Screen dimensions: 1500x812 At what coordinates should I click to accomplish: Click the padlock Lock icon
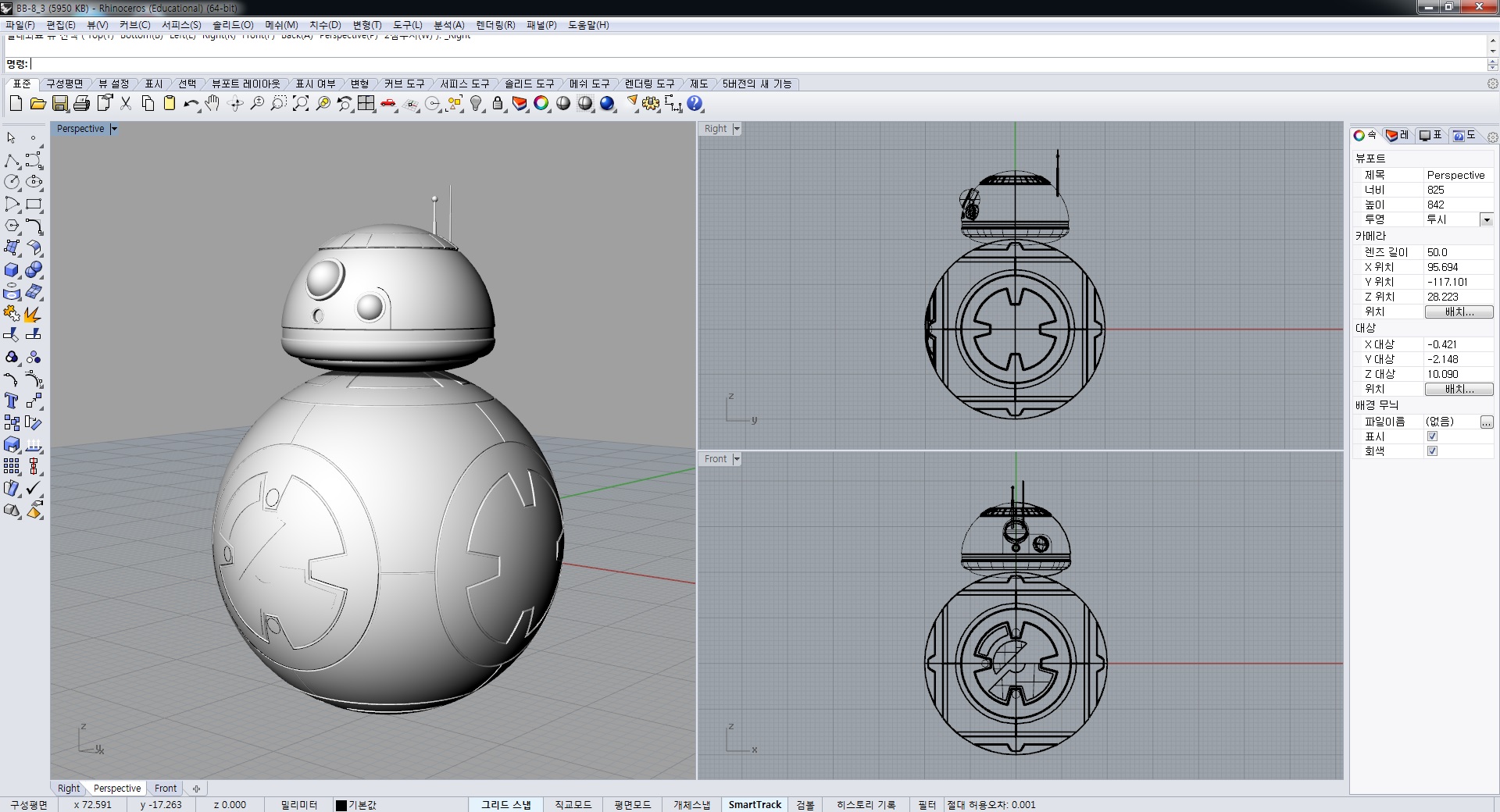498,103
